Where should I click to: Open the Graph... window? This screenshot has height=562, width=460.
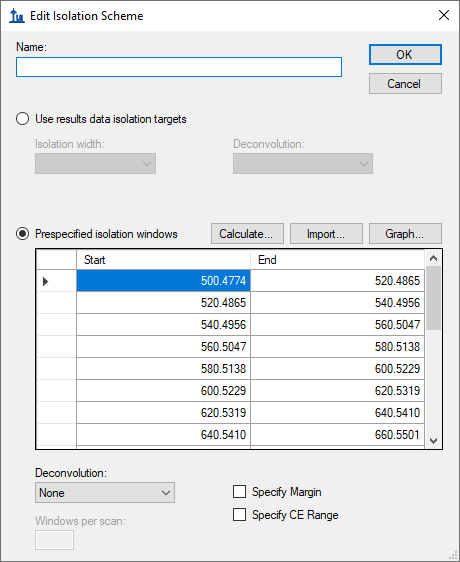pos(405,234)
